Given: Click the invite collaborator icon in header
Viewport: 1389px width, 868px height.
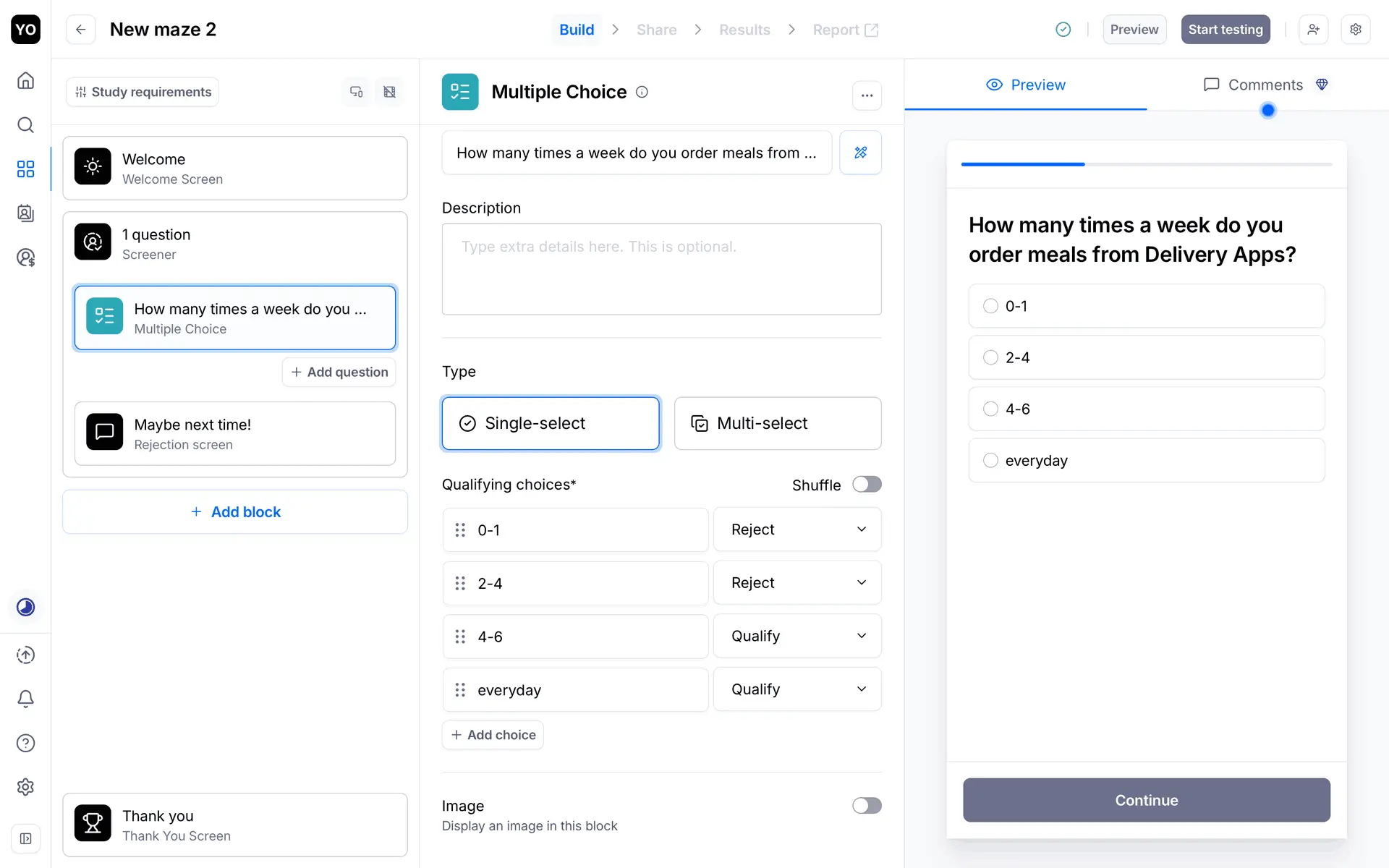Looking at the screenshot, I should [x=1313, y=30].
